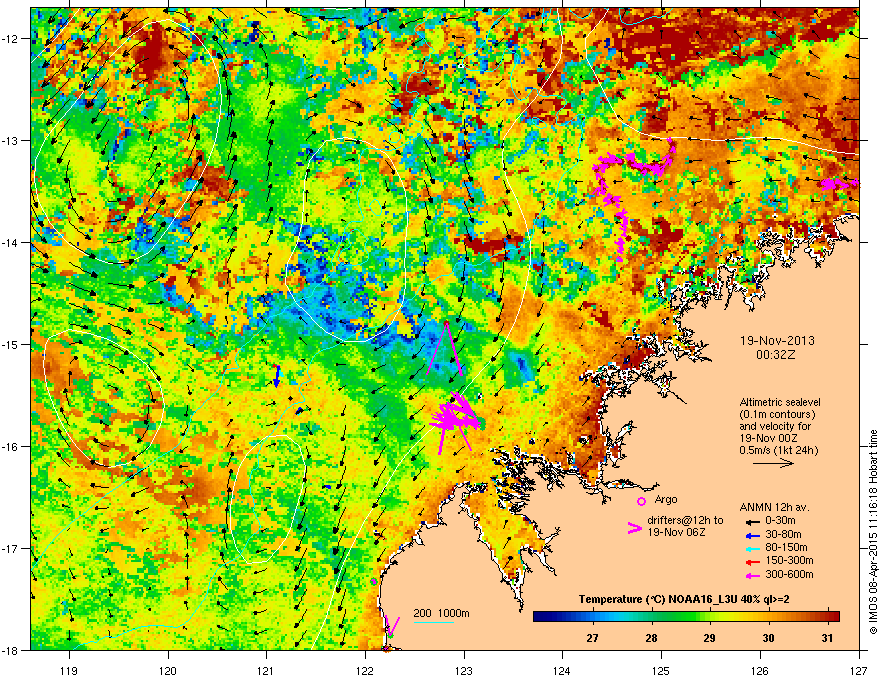The width and height of the screenshot is (880, 680).
Task: Click the '19-Nov 06Z' drifter legend text
Action: (676, 532)
